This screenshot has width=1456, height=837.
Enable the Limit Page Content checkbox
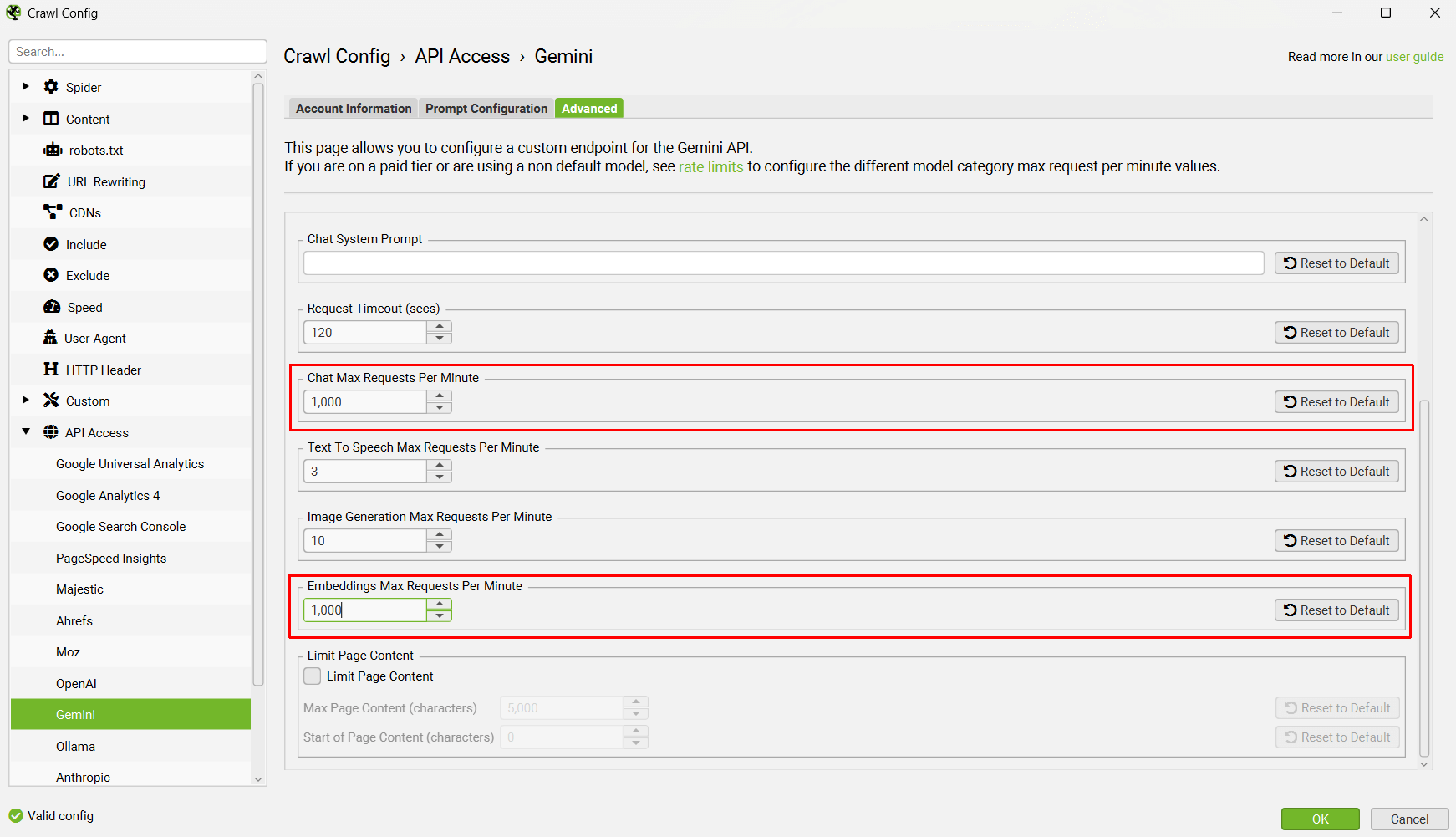pyautogui.click(x=313, y=676)
